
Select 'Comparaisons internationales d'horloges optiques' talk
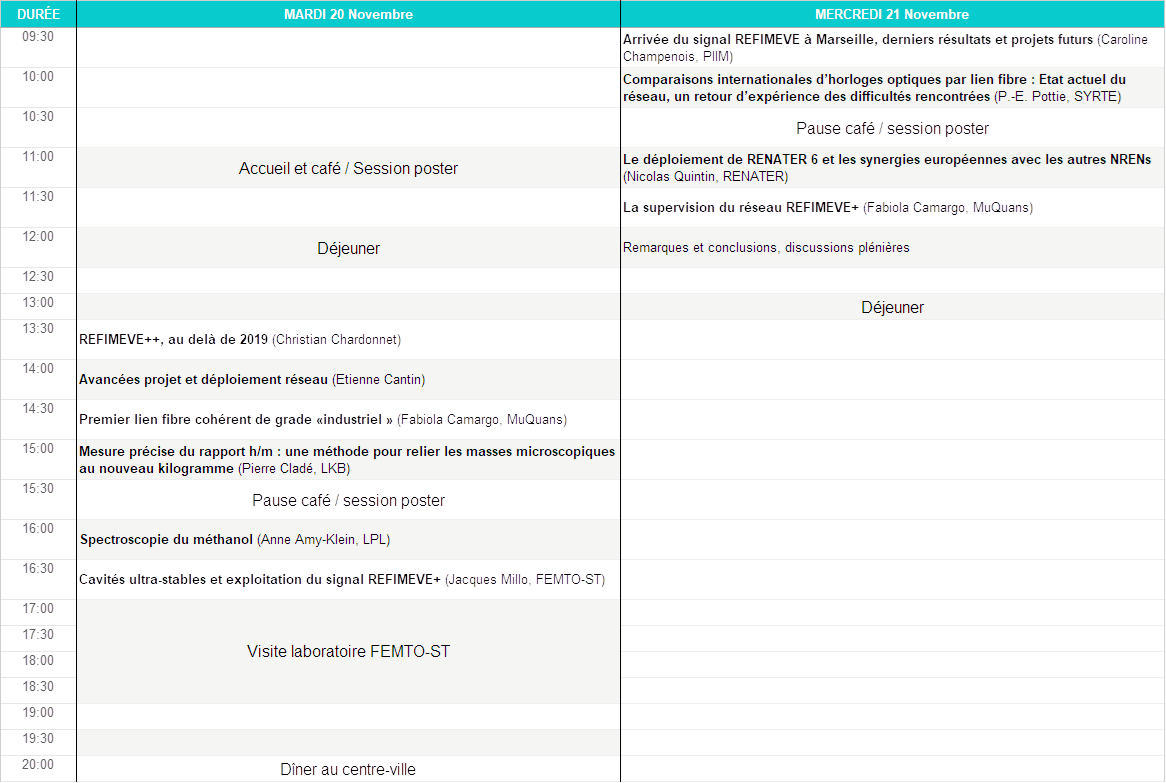click(x=892, y=88)
